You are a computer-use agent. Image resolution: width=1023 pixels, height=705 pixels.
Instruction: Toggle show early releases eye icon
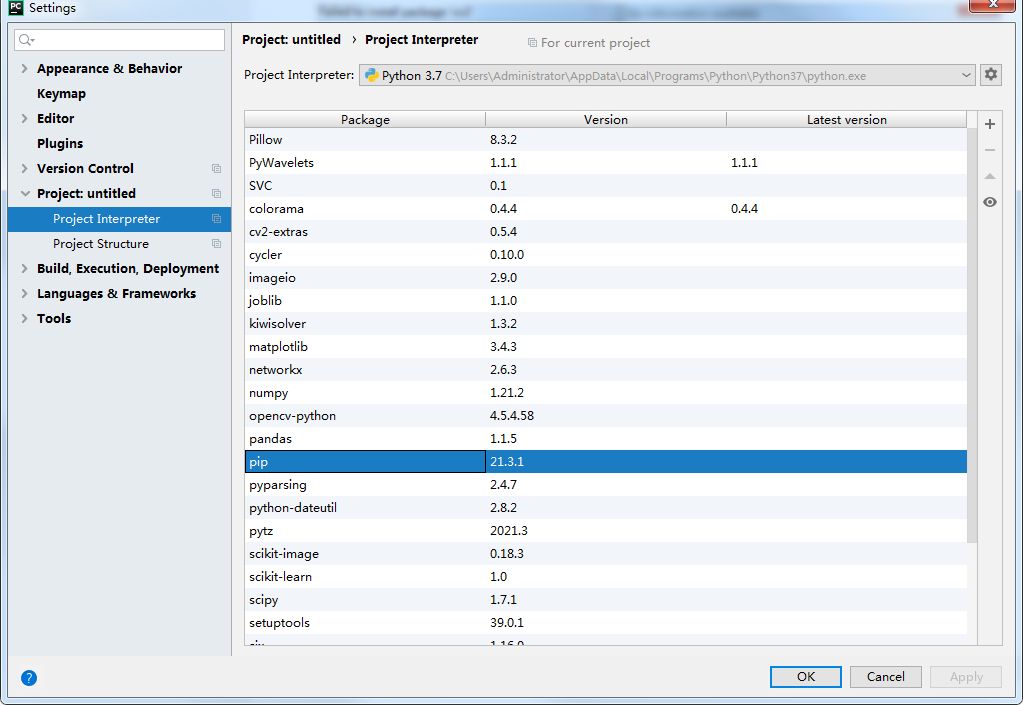tap(990, 202)
